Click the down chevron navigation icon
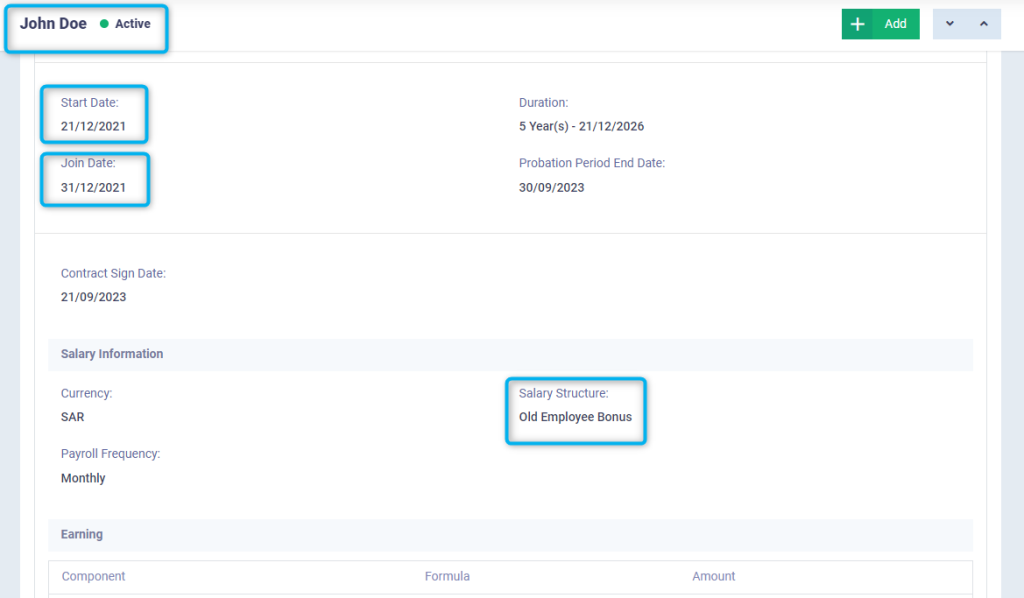This screenshot has width=1024, height=598. (x=951, y=23)
